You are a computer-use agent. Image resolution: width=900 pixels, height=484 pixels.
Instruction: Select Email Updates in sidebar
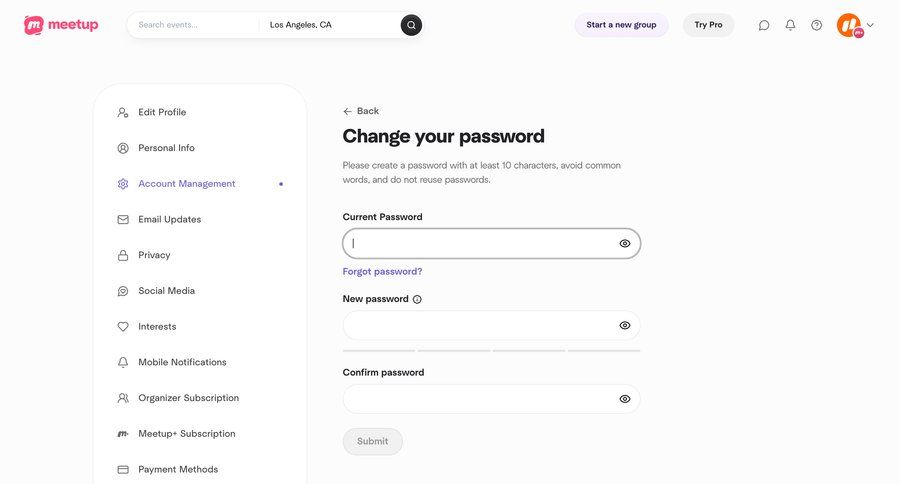(x=169, y=219)
